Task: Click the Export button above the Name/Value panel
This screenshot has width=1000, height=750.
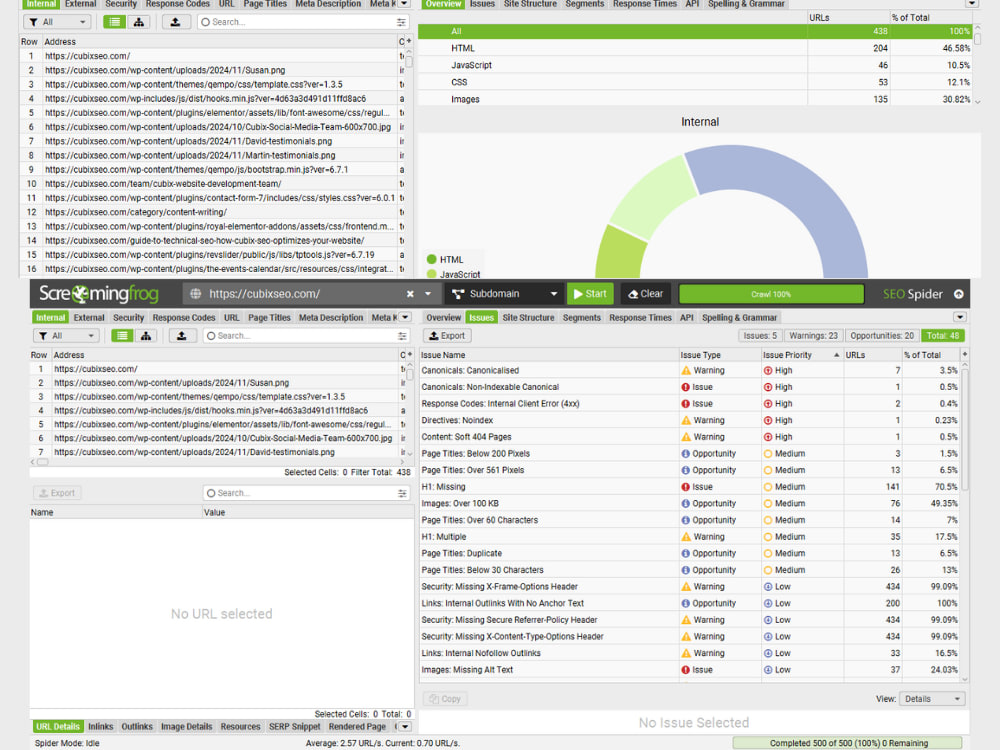Action: coord(57,493)
